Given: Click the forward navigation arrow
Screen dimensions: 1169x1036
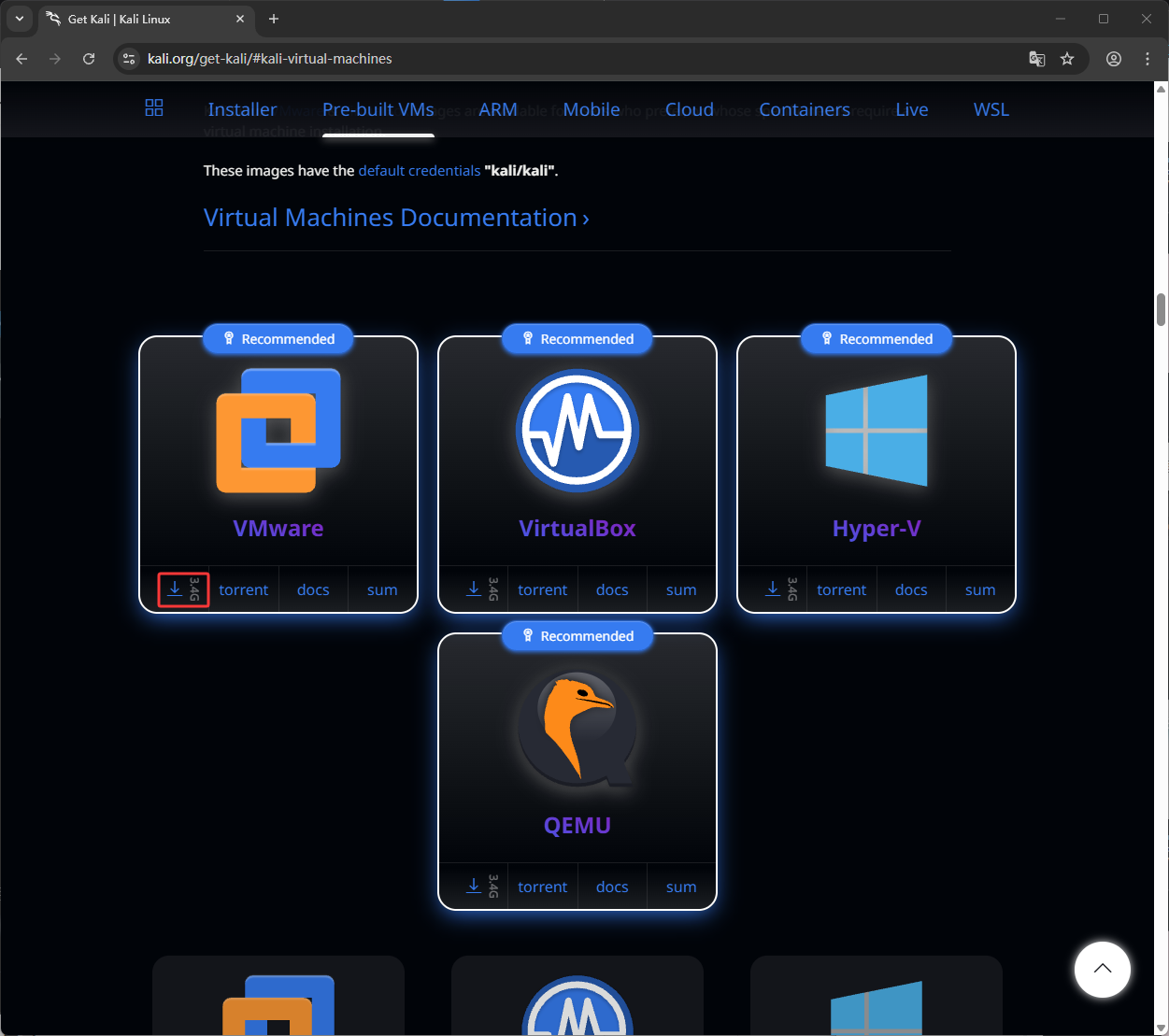Looking at the screenshot, I should [55, 59].
